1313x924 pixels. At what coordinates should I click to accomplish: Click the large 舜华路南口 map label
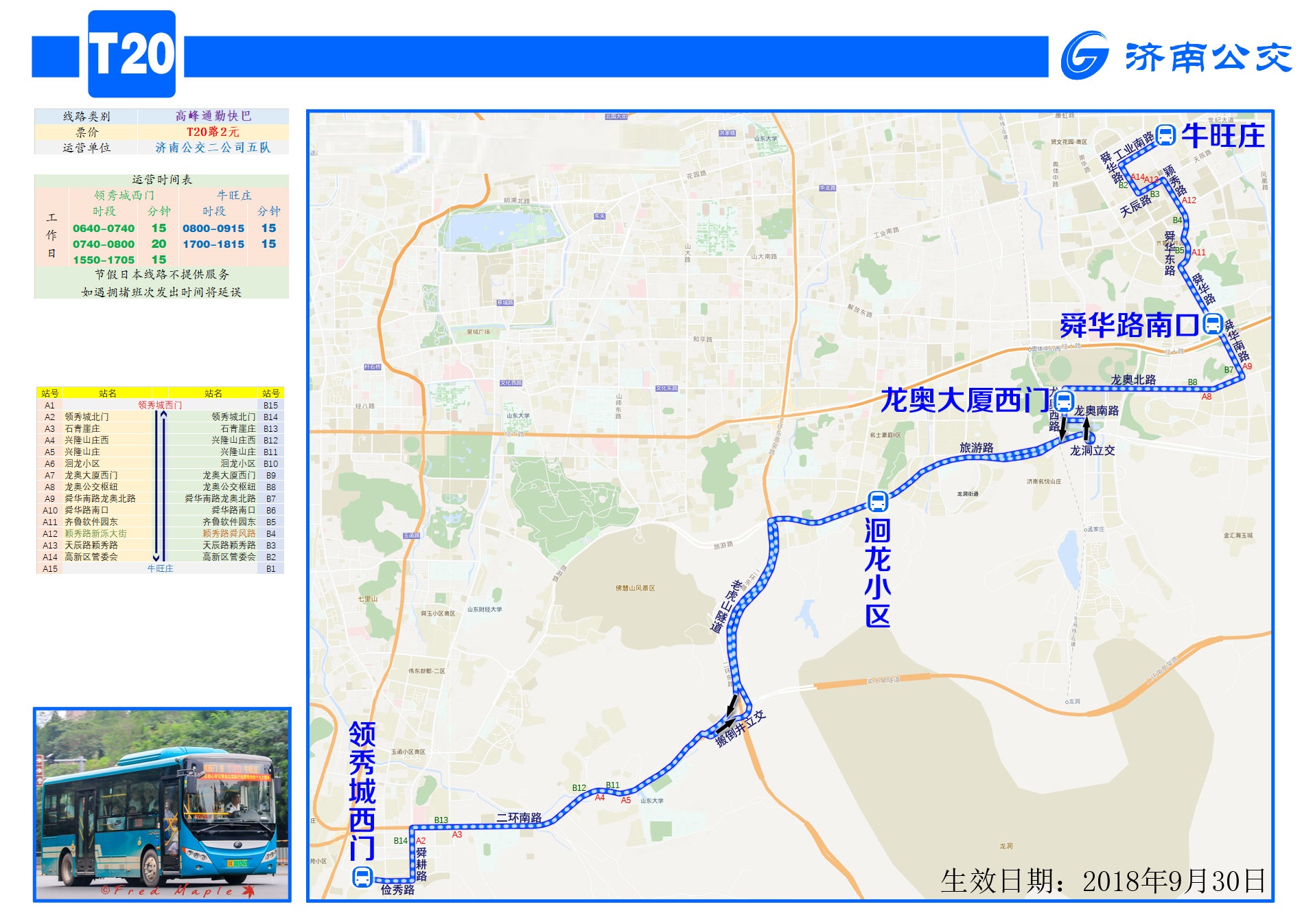1129,325
